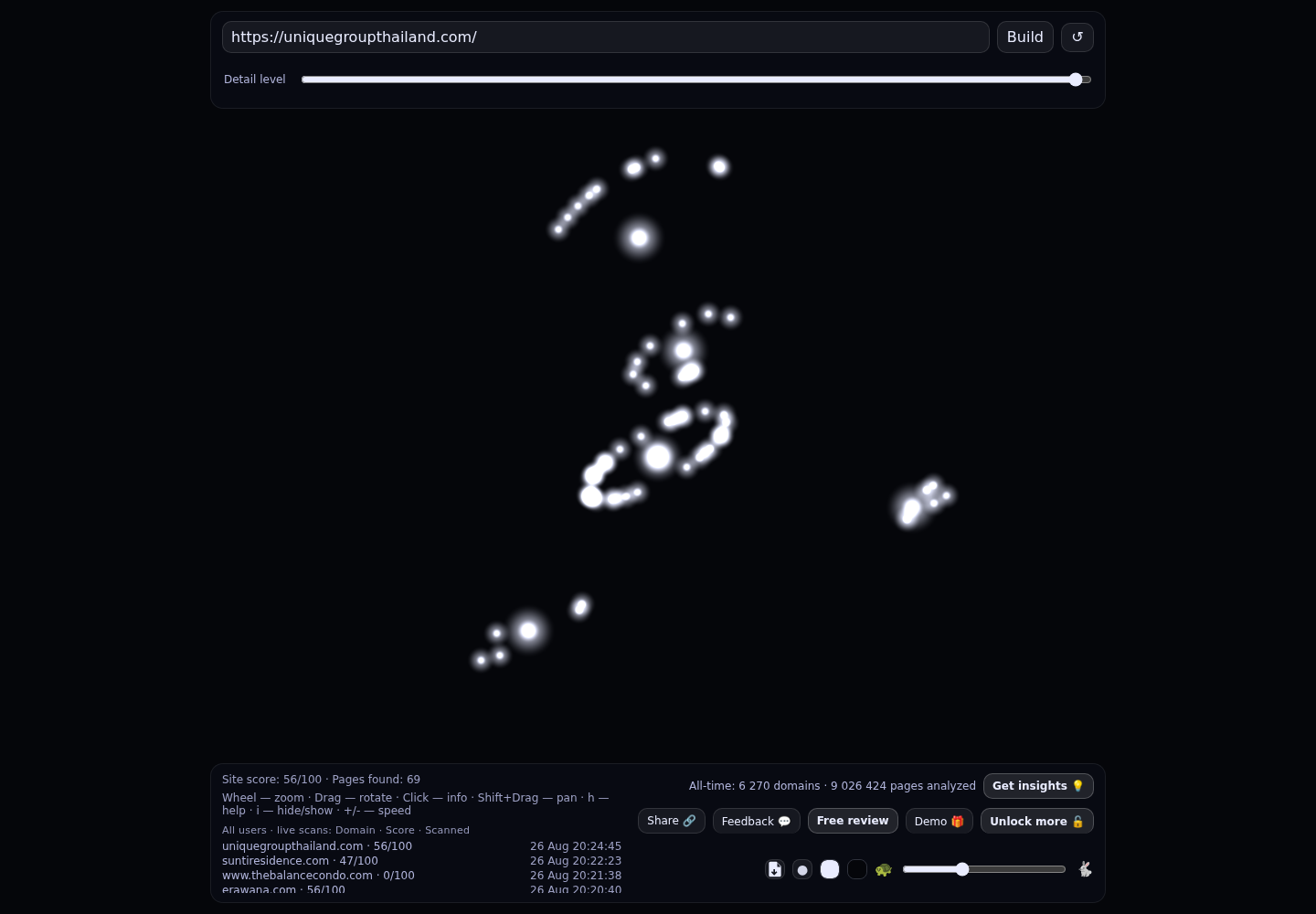Click Unlock more button
The height and width of the screenshot is (914, 1316).
(1037, 821)
